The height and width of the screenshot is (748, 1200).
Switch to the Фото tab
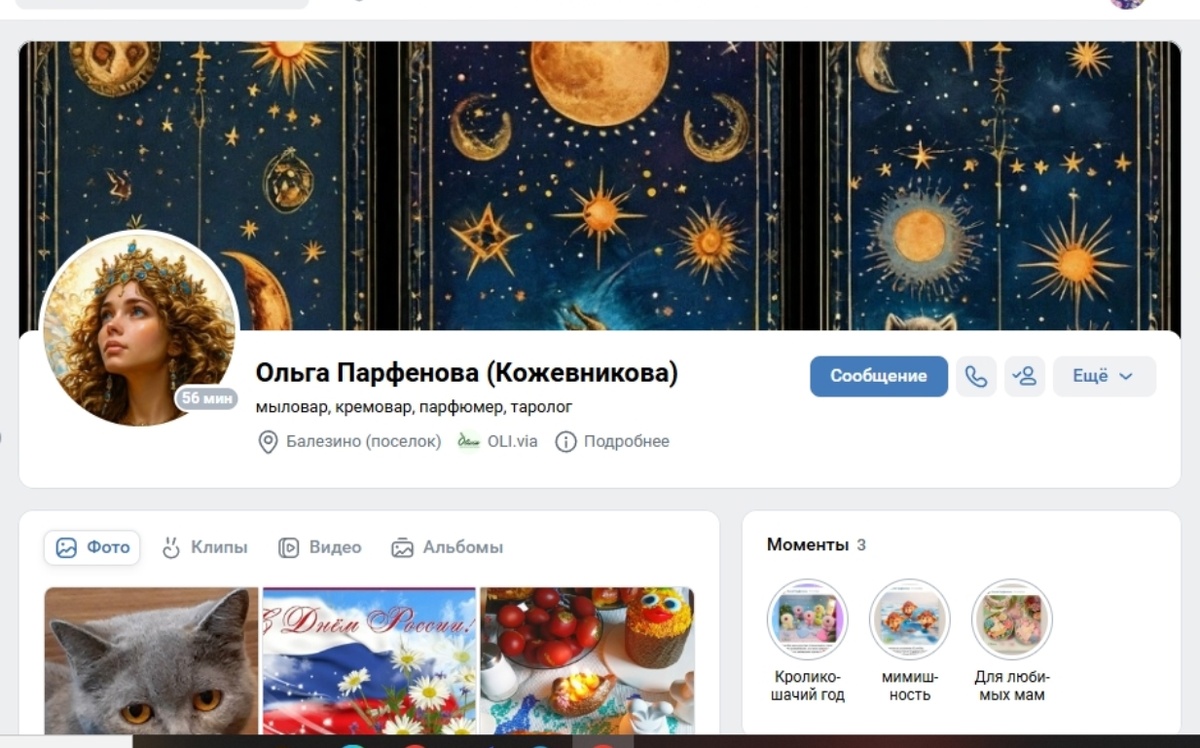92,547
